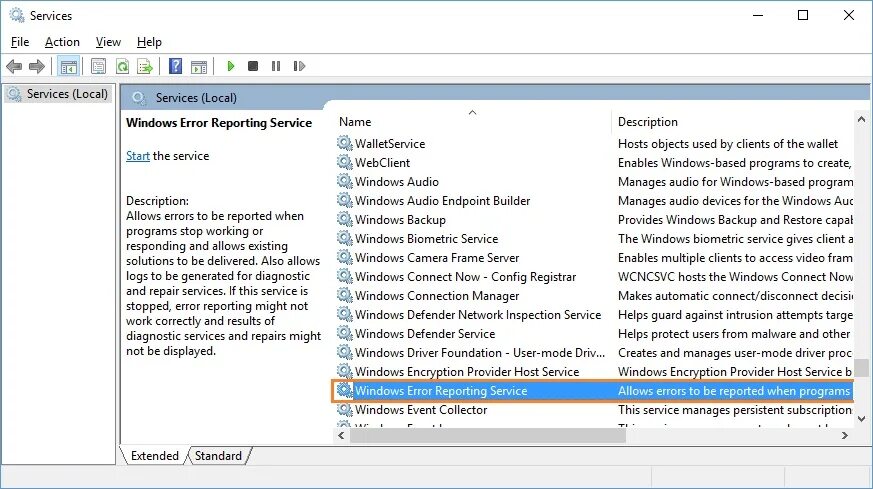Click vertical scrollbar down arrow

(x=861, y=419)
